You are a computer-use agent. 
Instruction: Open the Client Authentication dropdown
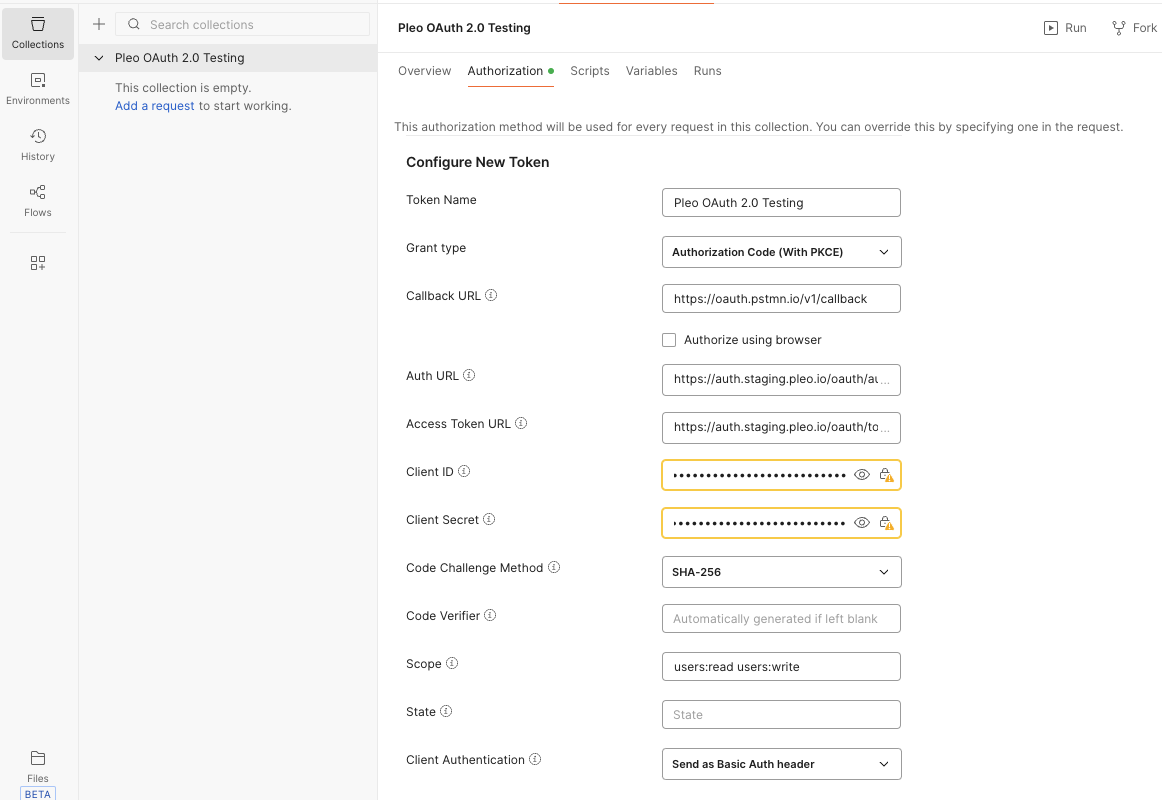click(781, 764)
